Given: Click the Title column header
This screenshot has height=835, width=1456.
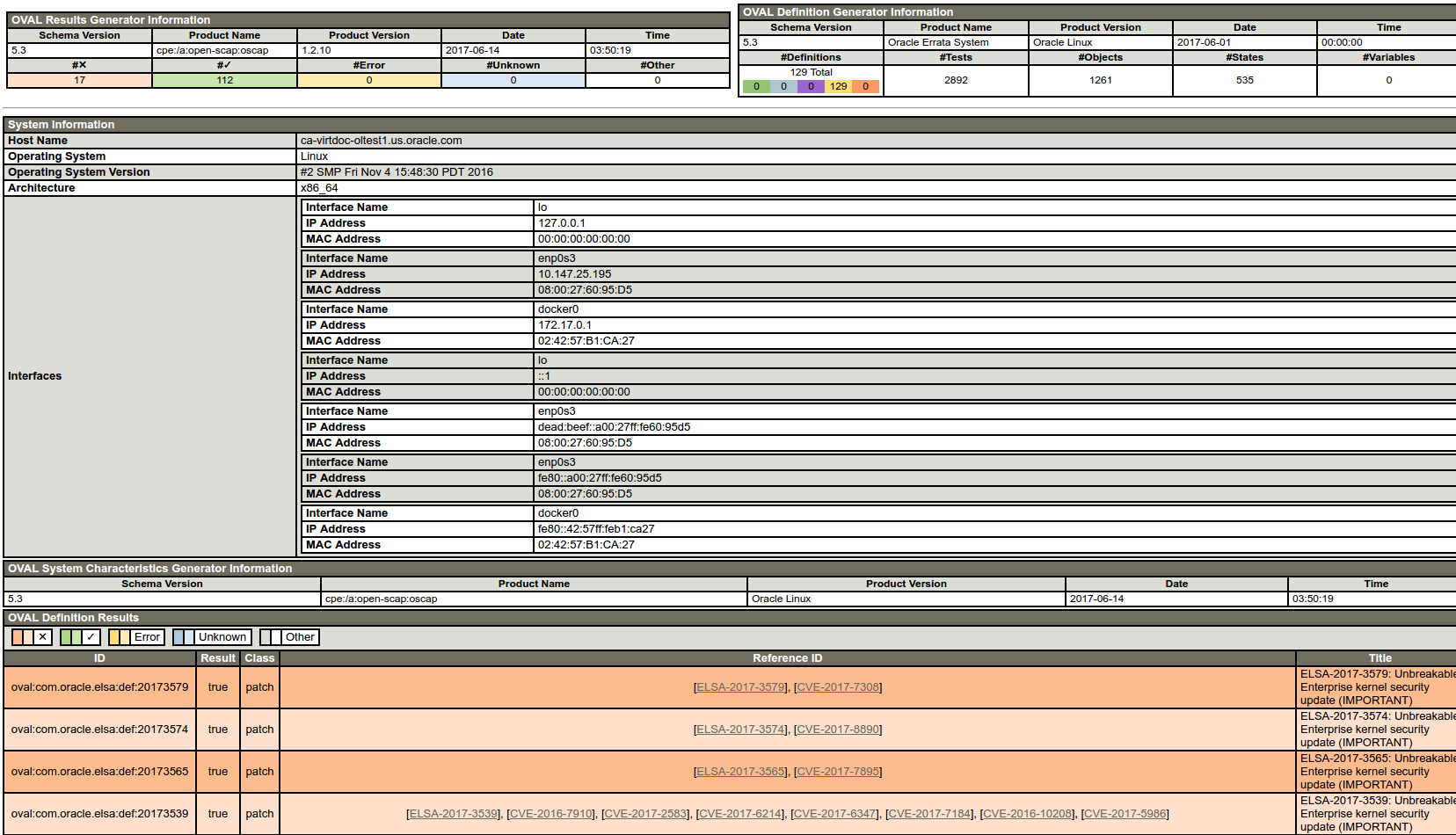Looking at the screenshot, I should [x=1377, y=658].
